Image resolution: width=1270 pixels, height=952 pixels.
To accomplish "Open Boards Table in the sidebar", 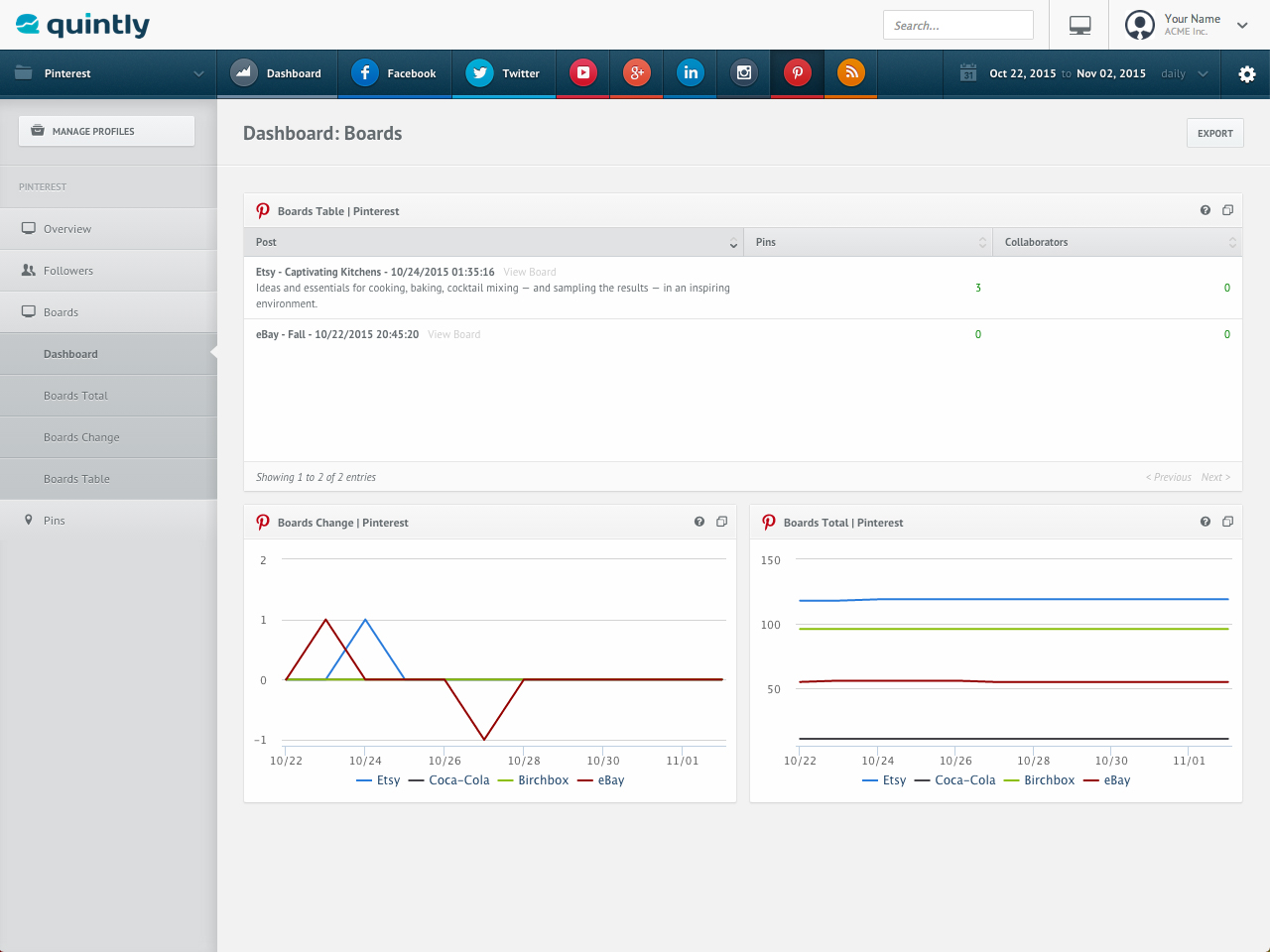I will (x=108, y=479).
